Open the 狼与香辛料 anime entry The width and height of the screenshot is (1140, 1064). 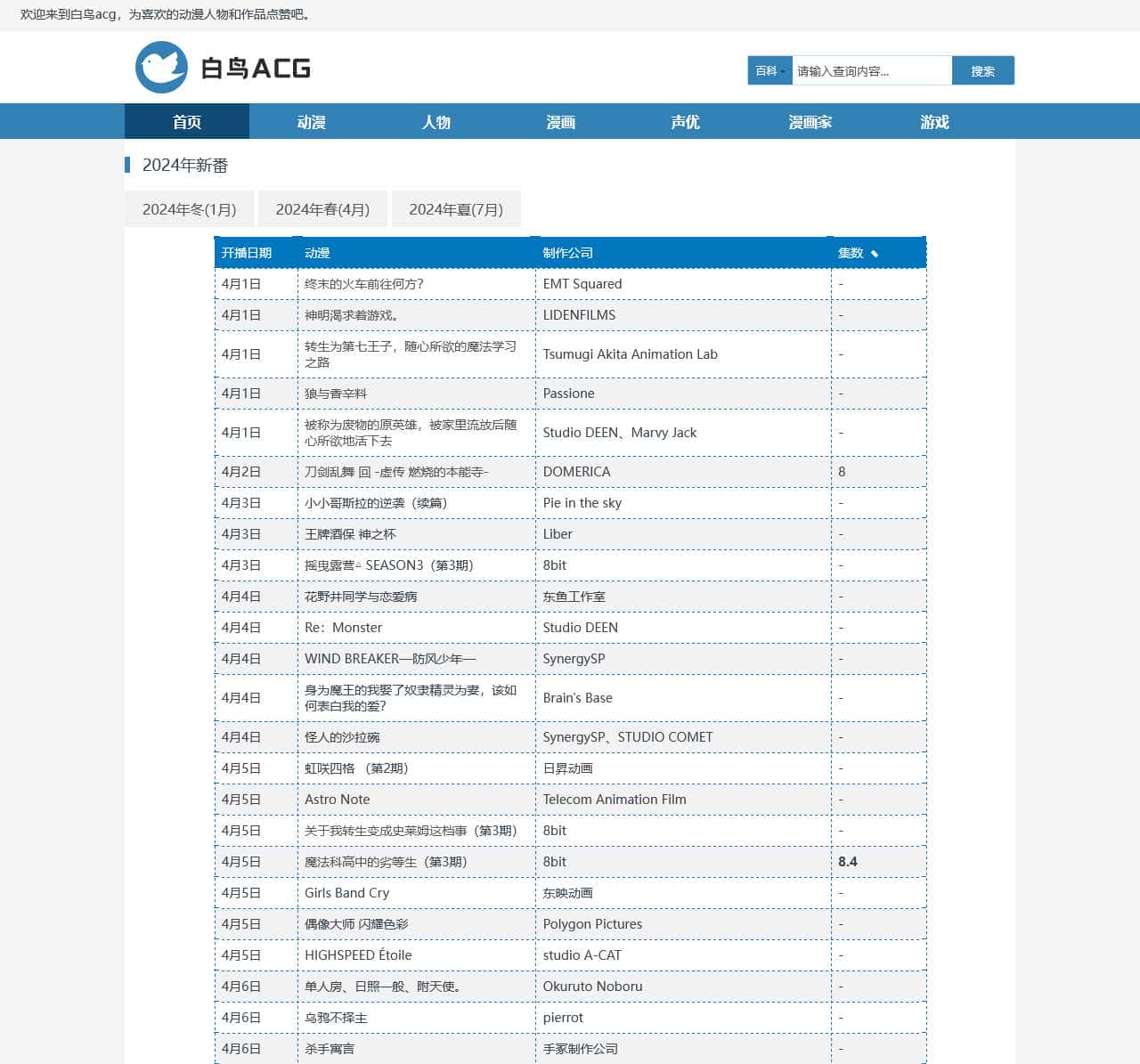(336, 394)
